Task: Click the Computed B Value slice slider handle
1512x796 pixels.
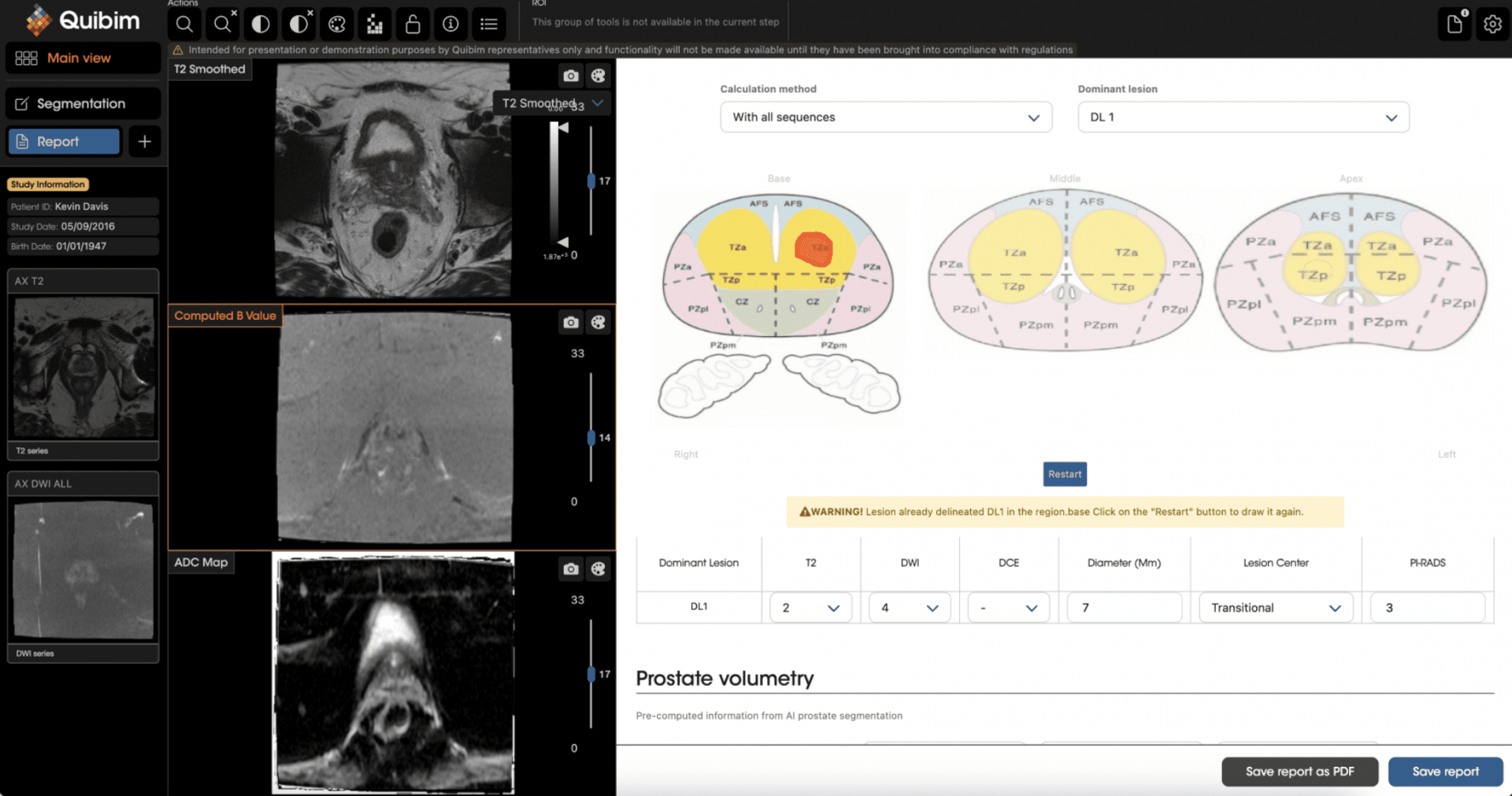Action: pos(591,438)
